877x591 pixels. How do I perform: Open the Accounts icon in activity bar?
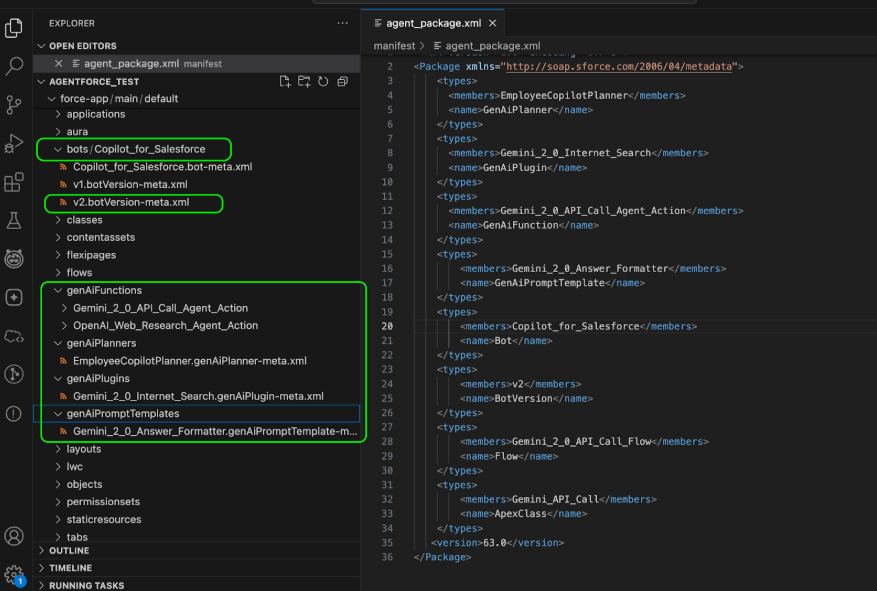(x=13, y=536)
